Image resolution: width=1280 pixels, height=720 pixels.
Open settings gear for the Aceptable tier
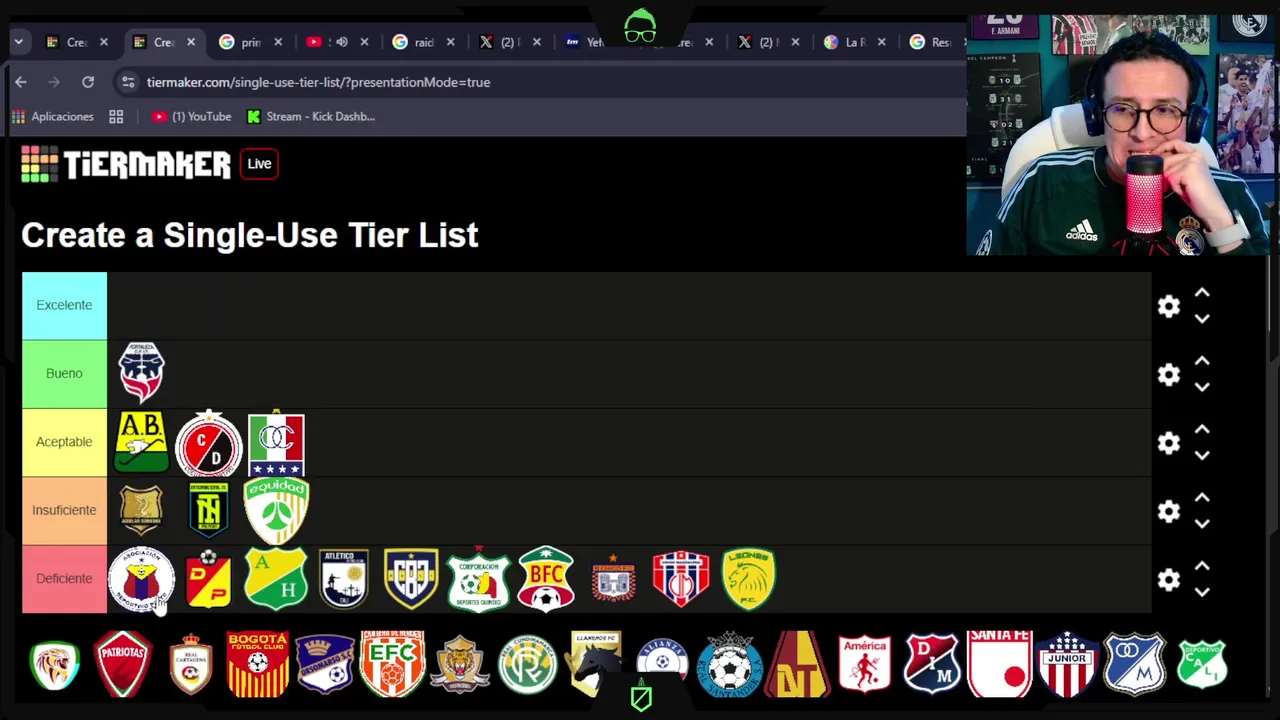coord(1169,443)
